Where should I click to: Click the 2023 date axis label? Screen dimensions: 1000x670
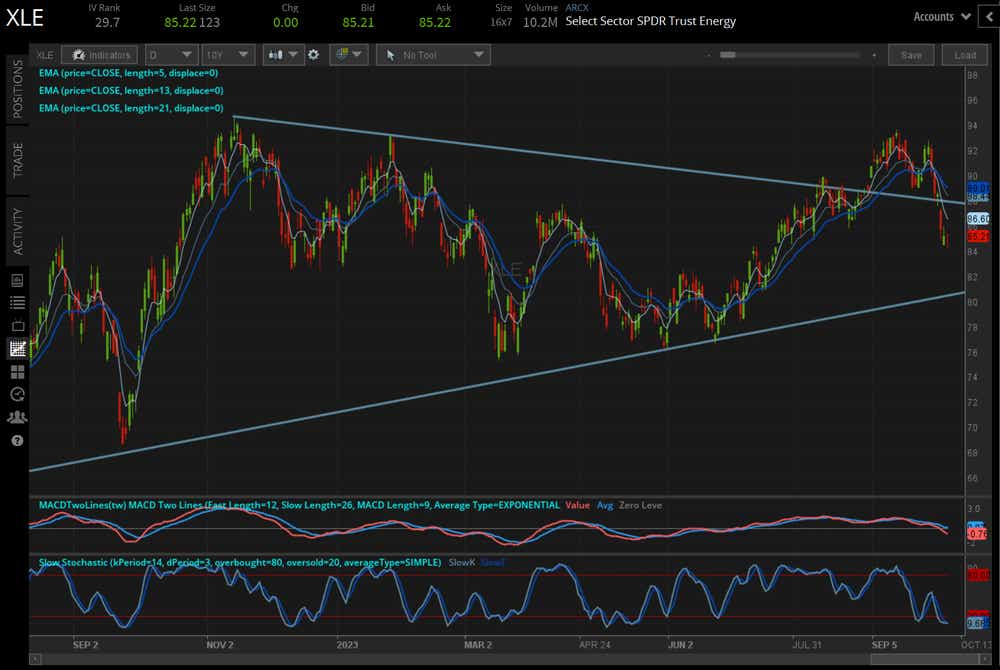[347, 645]
